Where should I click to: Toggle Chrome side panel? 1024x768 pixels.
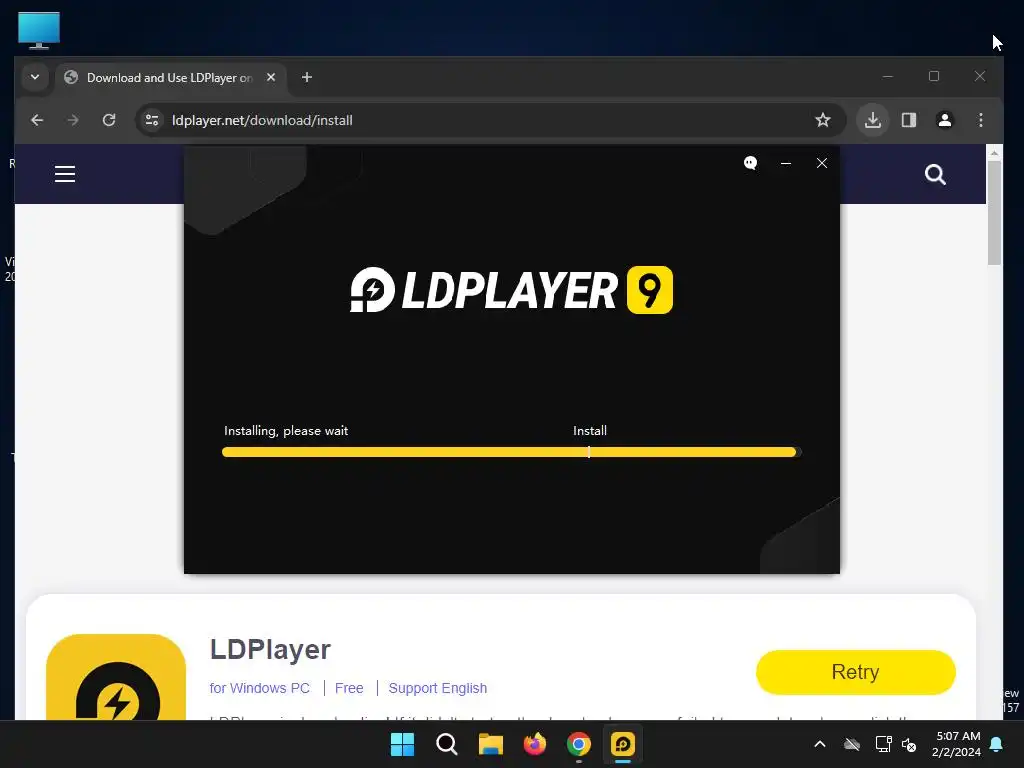click(909, 120)
